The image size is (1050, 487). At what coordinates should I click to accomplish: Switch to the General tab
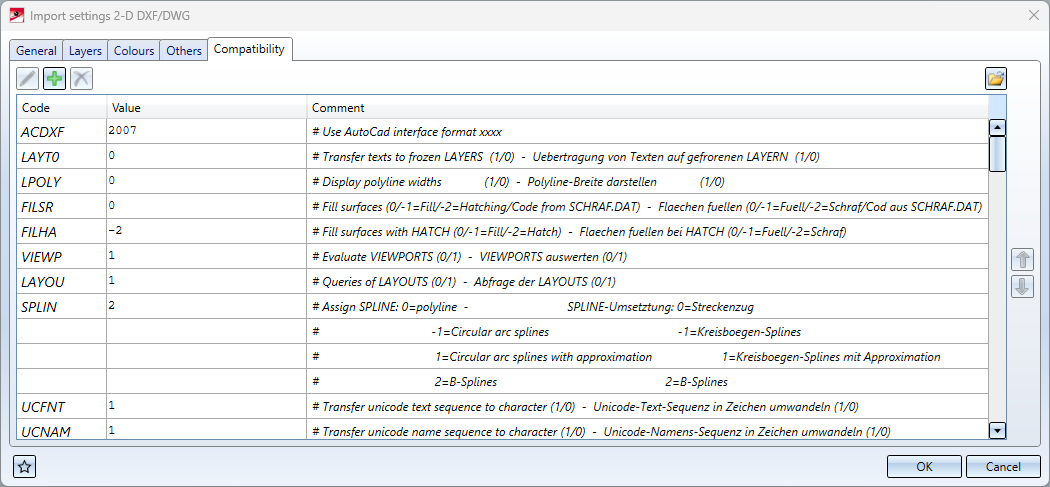point(36,51)
